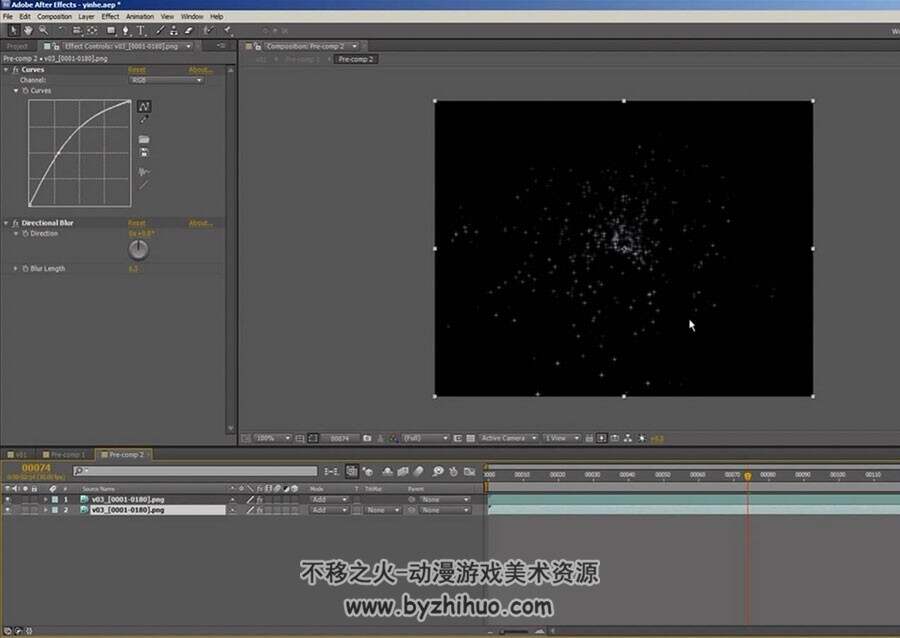Click Reset for Curves effect
This screenshot has width=900, height=638.
(x=137, y=69)
